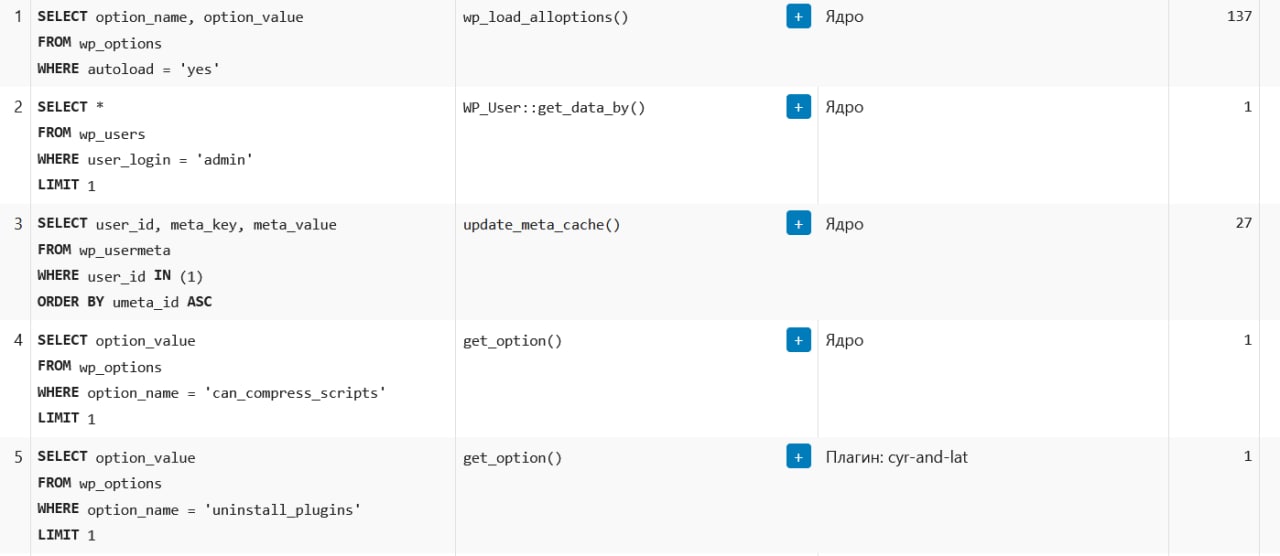Click get_option() caller in row 4

[512, 341]
